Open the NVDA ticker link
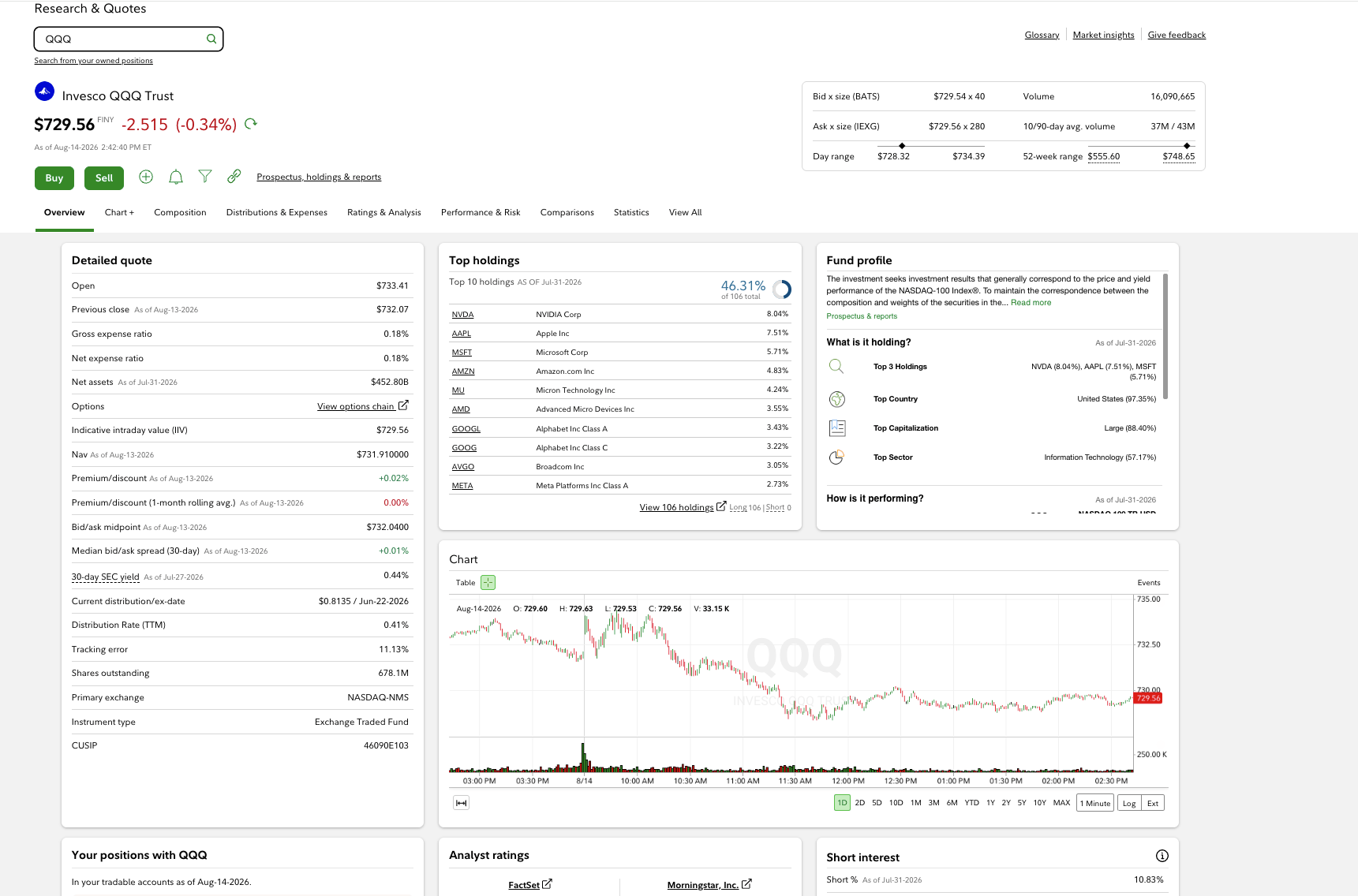Image resolution: width=1358 pixels, height=896 pixels. pos(462,315)
